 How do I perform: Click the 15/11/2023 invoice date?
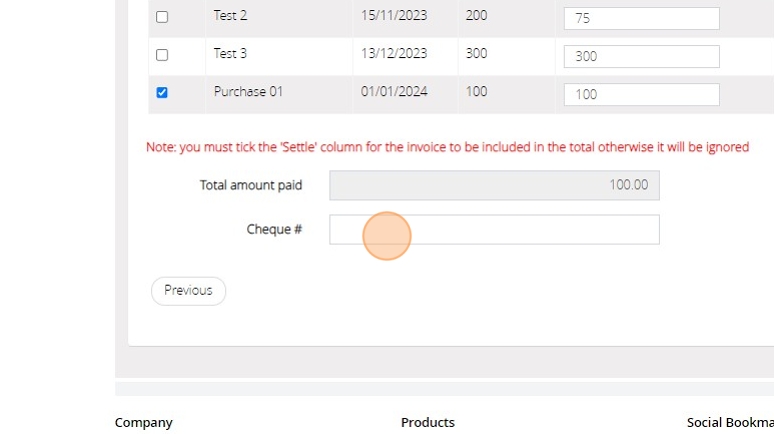click(x=394, y=16)
